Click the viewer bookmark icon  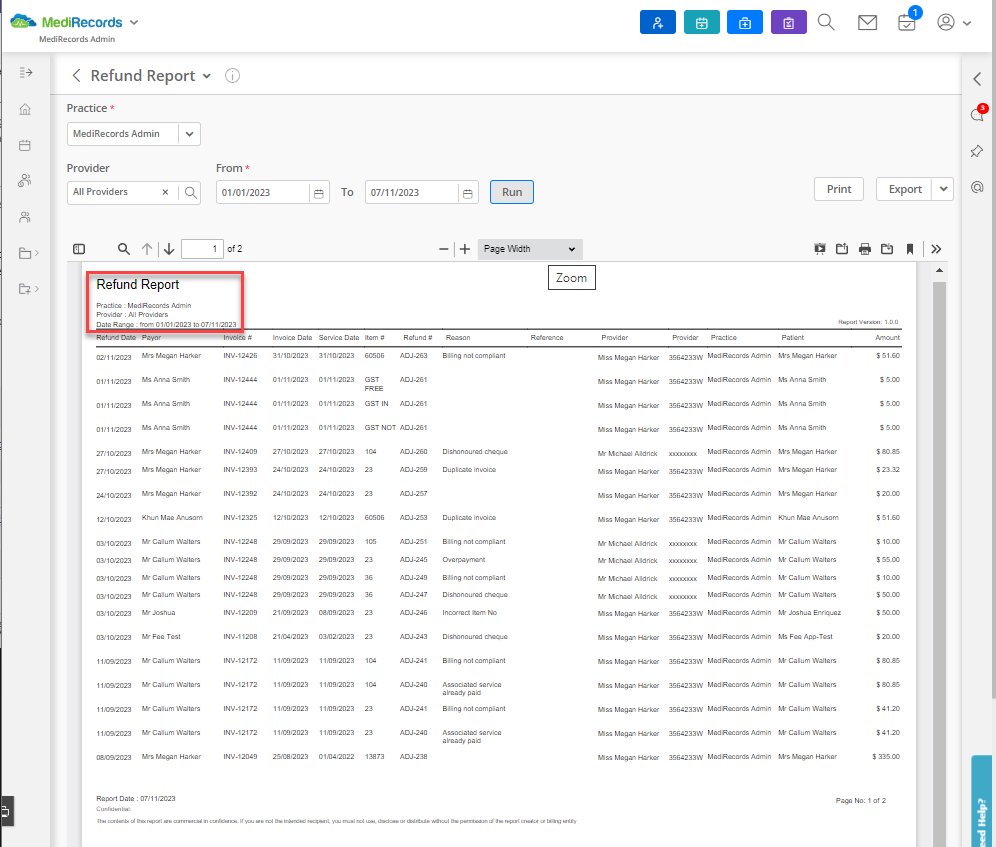tap(910, 249)
